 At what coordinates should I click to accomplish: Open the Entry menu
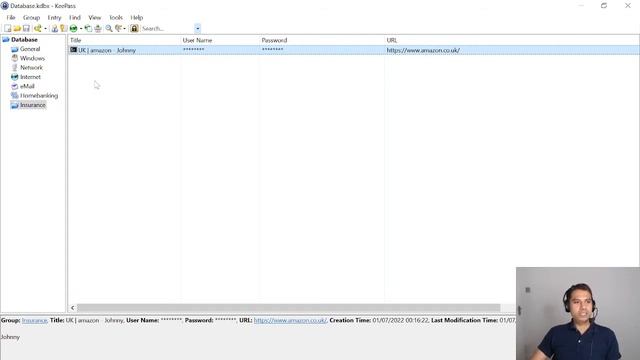[x=54, y=18]
